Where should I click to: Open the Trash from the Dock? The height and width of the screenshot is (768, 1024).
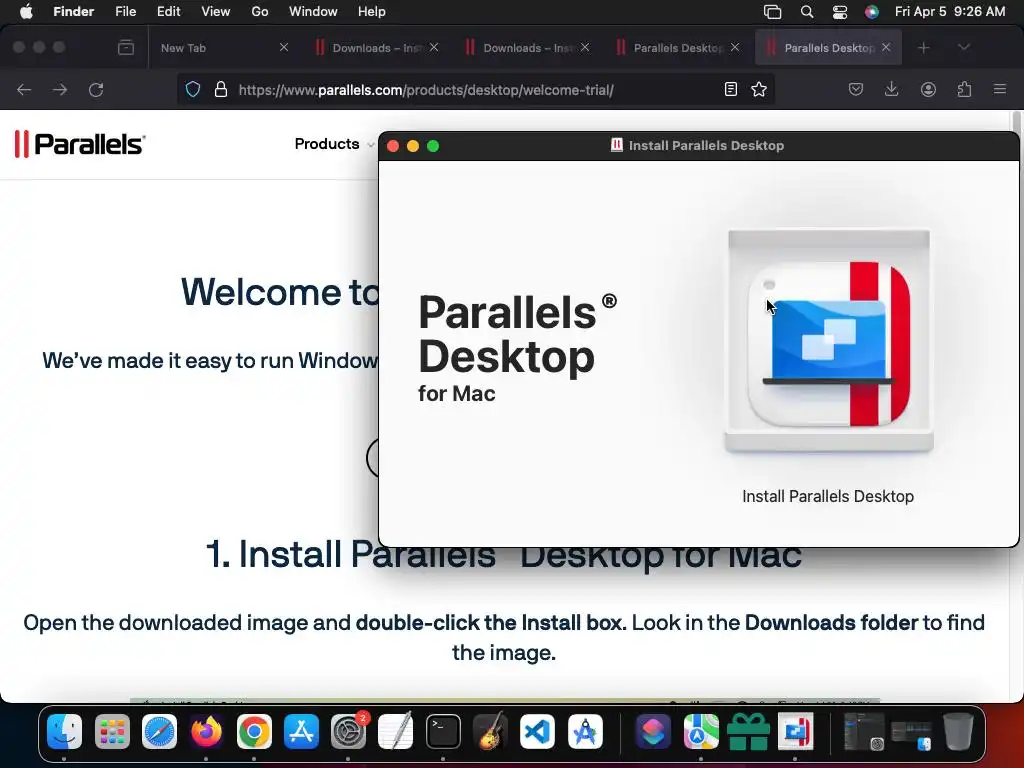958,731
